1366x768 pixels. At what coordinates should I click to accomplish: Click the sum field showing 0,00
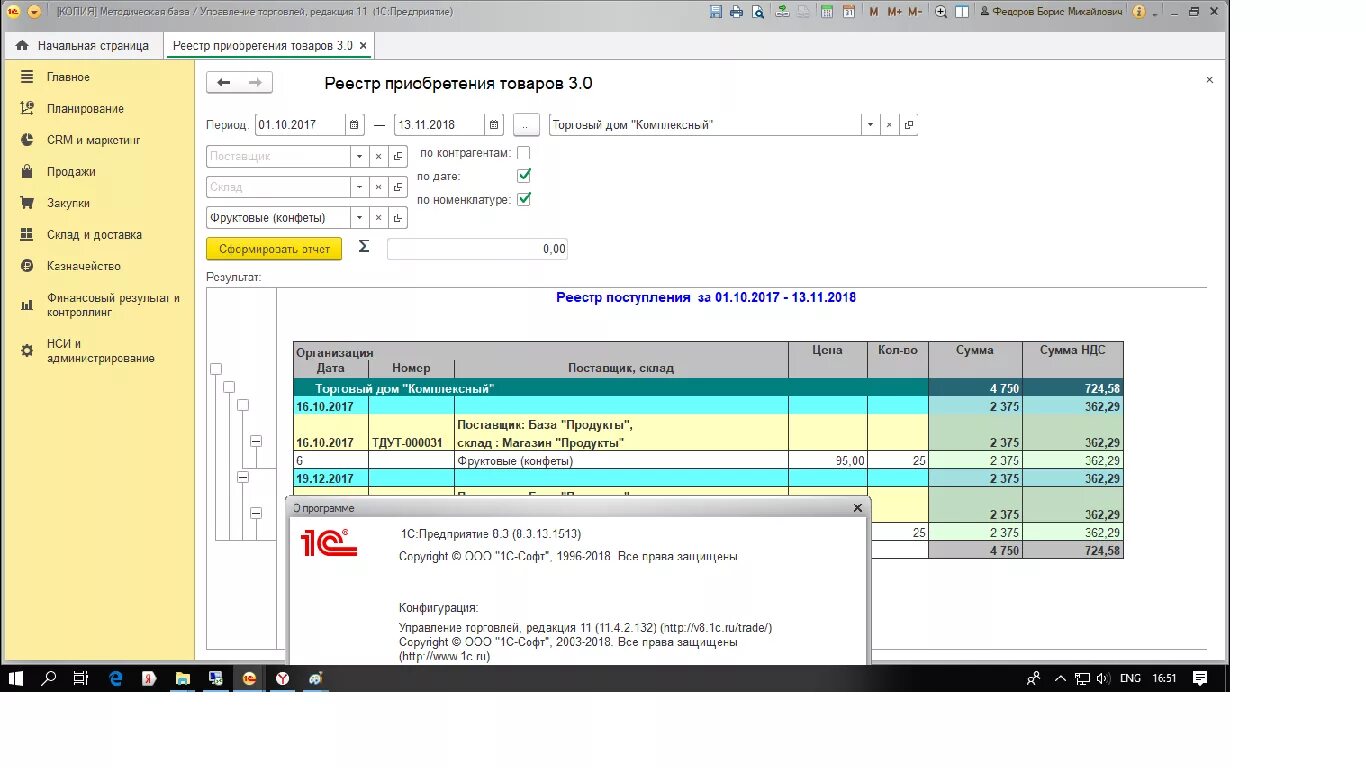pyautogui.click(x=477, y=249)
